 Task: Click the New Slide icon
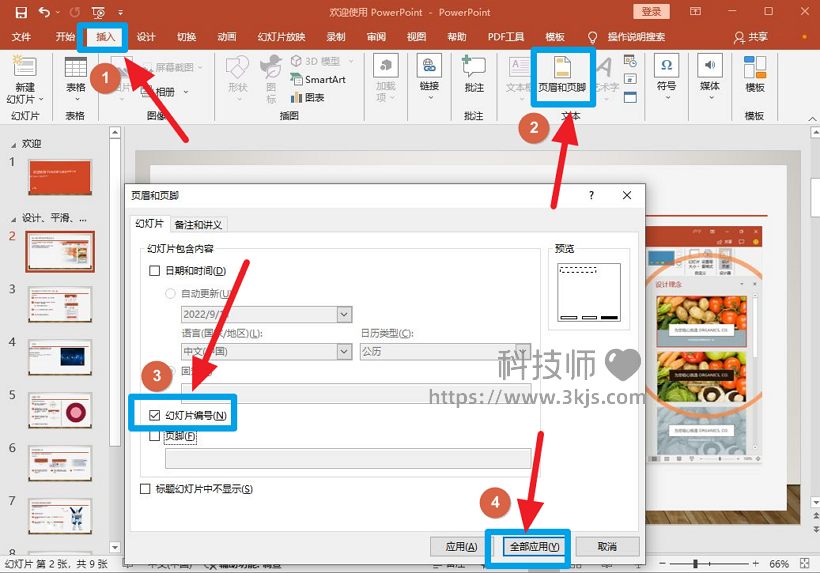tap(25, 67)
